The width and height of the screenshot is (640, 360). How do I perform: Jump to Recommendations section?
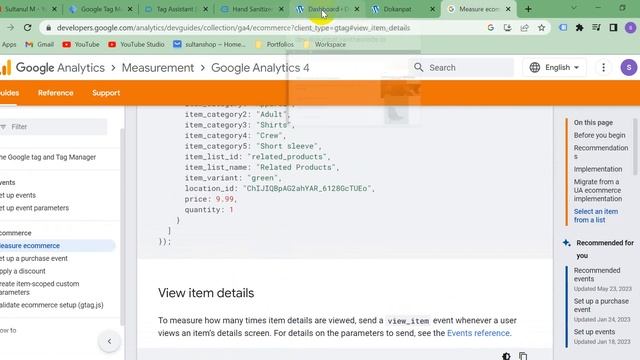coord(601,152)
